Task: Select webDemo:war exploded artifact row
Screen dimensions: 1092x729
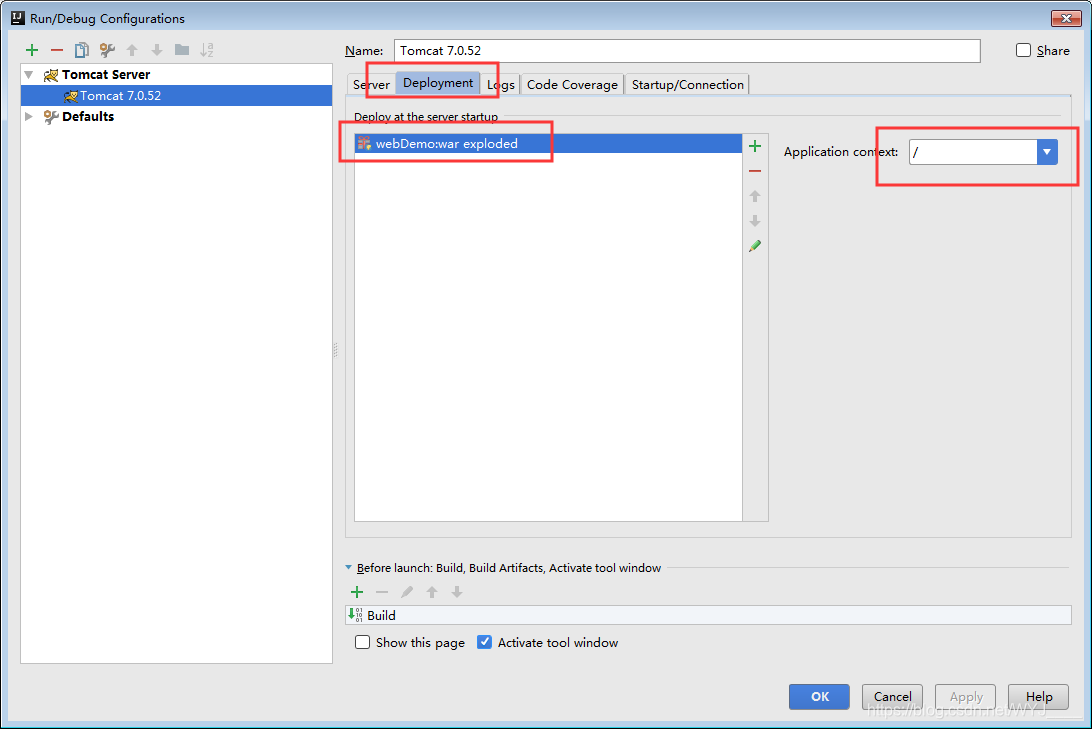Action: (x=548, y=143)
